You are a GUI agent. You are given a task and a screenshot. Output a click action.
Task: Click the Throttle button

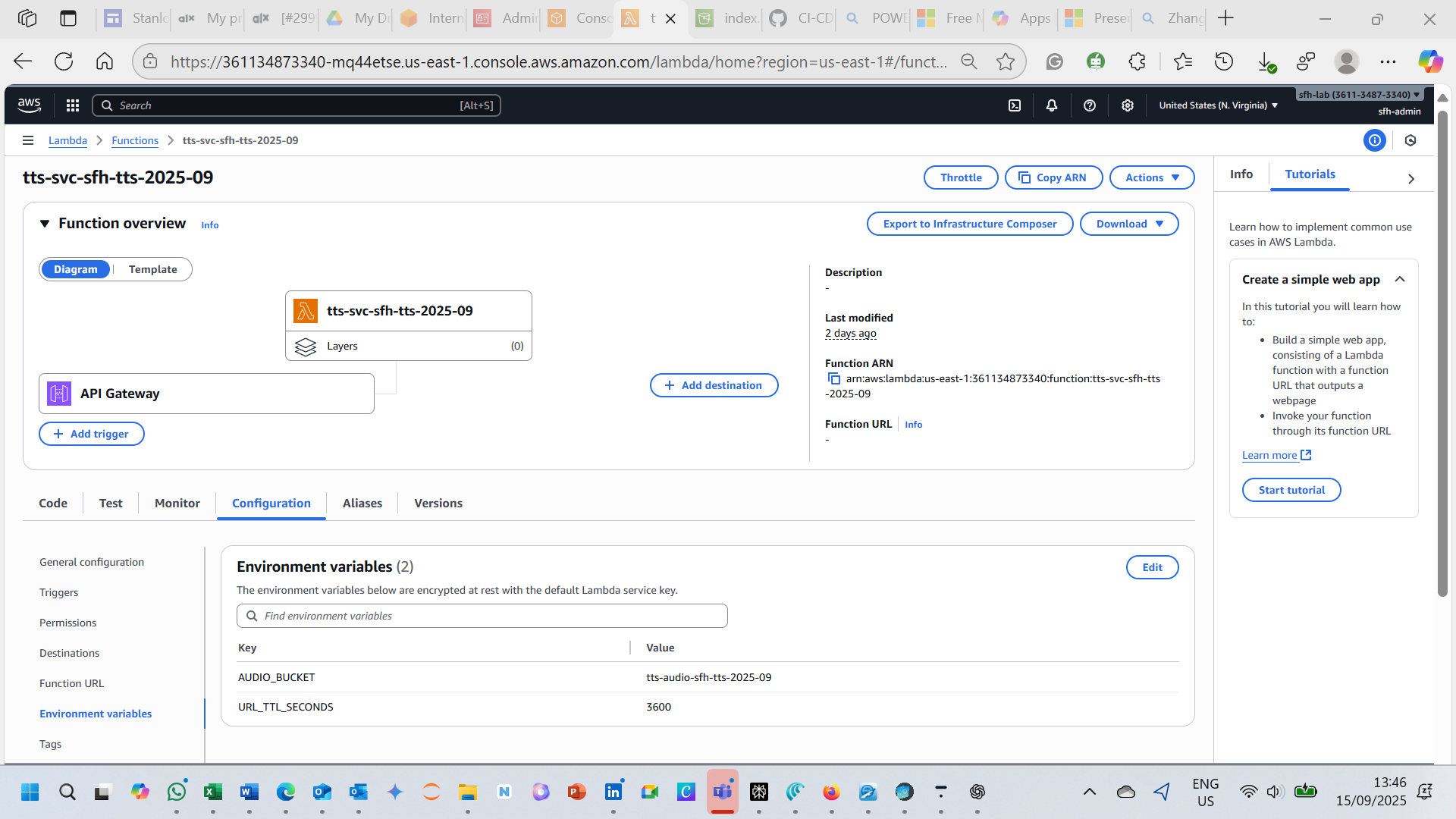click(961, 177)
